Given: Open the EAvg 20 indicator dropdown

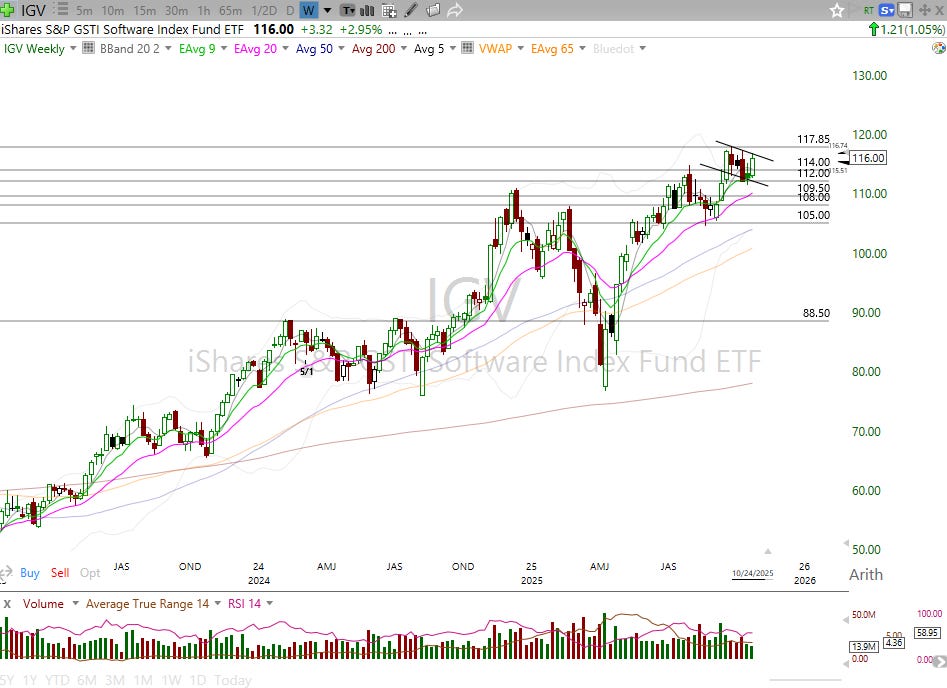Looking at the screenshot, I should coord(285,48).
